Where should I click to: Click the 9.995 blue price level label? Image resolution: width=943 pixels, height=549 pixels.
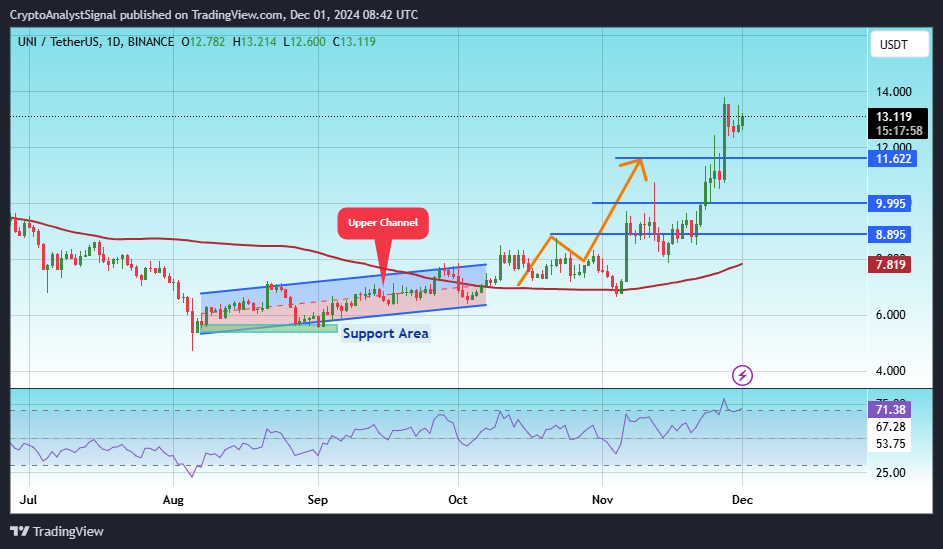click(x=889, y=203)
